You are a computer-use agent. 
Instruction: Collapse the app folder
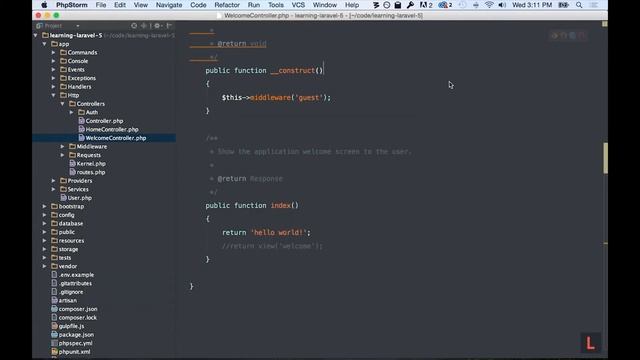[x=44, y=44]
